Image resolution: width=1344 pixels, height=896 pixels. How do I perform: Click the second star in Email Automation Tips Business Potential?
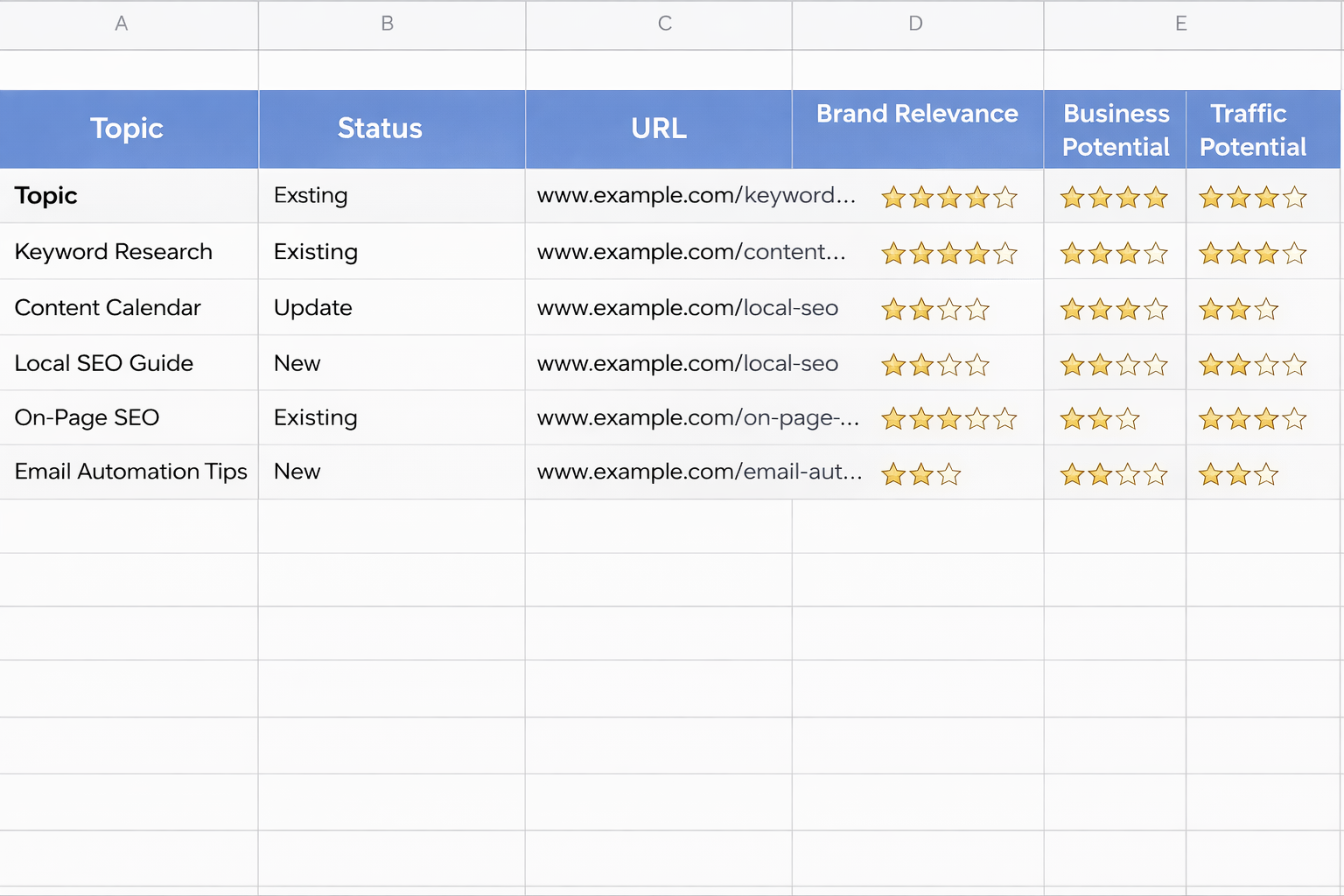click(x=1100, y=473)
